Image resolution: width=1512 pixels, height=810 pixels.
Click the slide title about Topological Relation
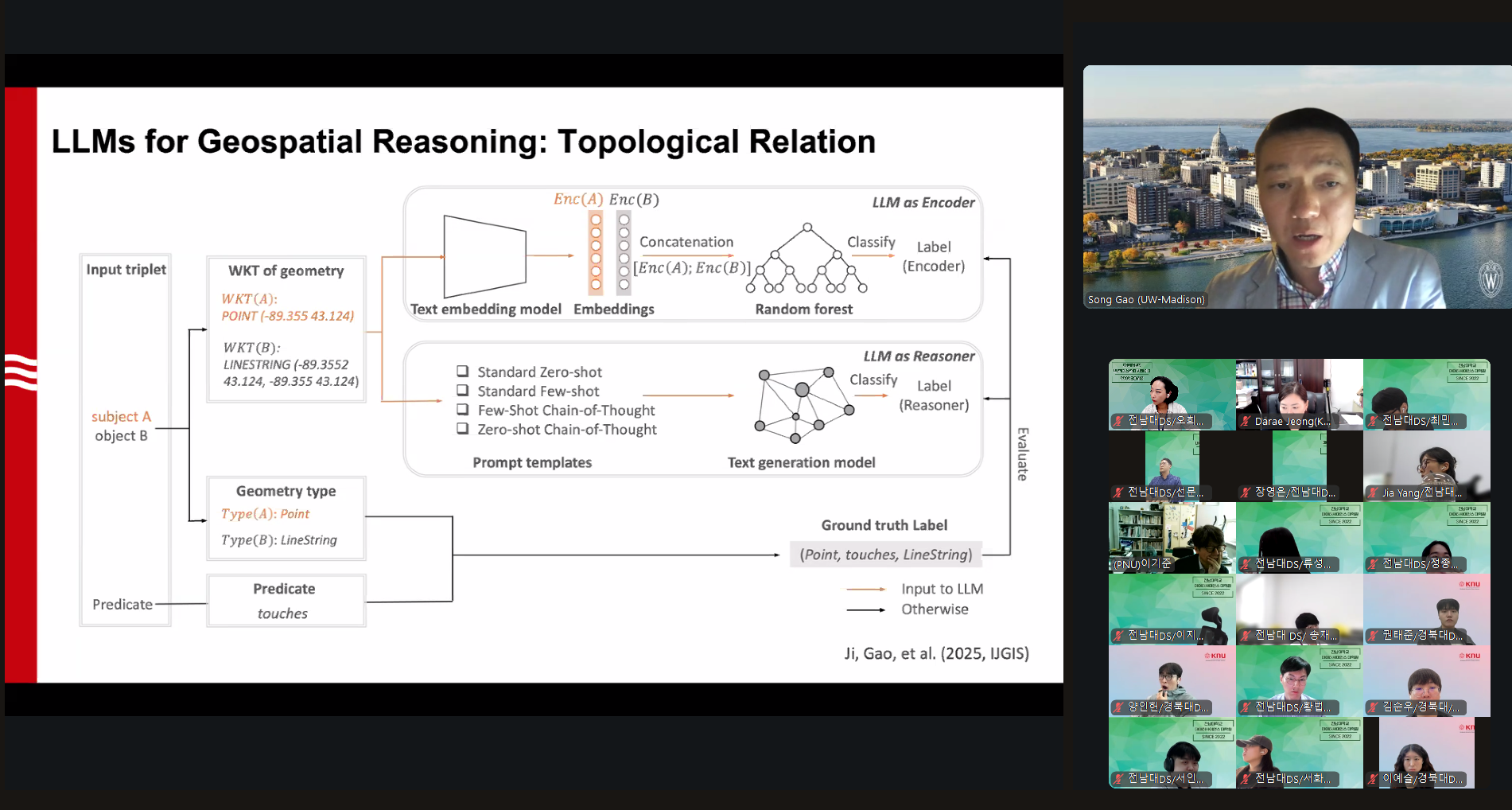[463, 142]
